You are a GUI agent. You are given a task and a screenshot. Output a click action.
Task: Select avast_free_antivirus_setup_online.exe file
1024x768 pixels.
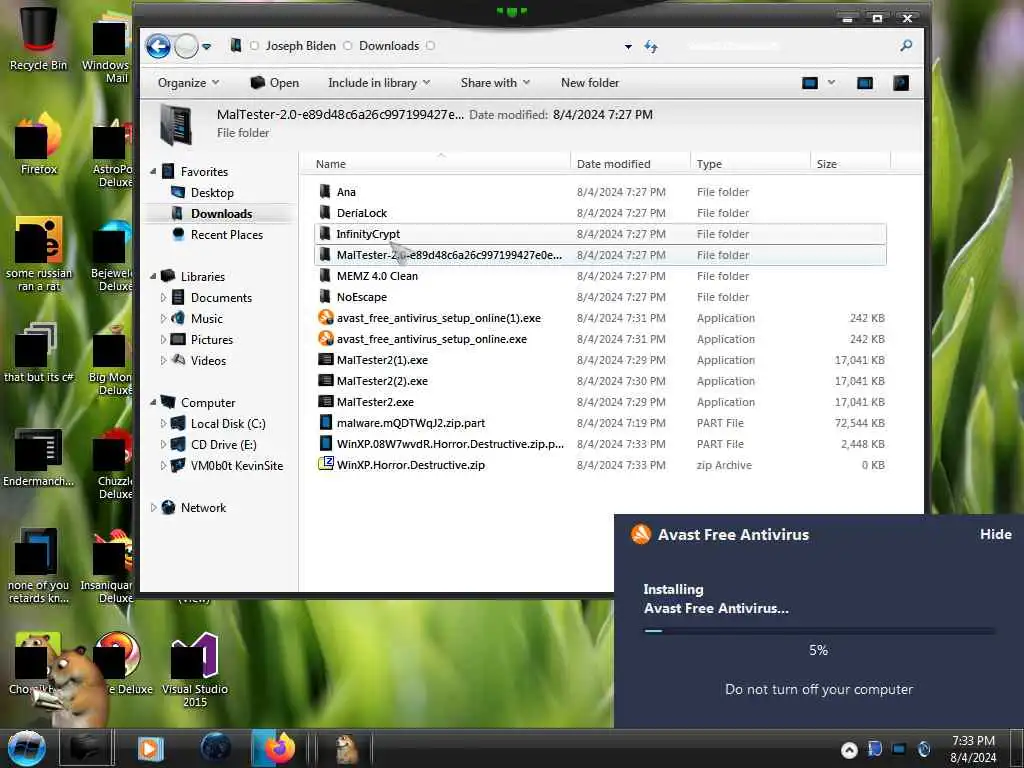pos(431,339)
